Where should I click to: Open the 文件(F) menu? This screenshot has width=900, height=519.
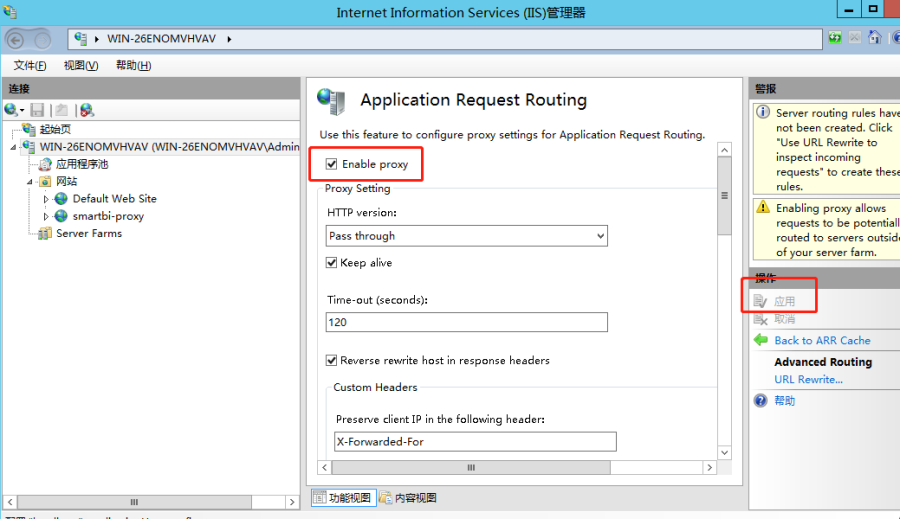30,65
